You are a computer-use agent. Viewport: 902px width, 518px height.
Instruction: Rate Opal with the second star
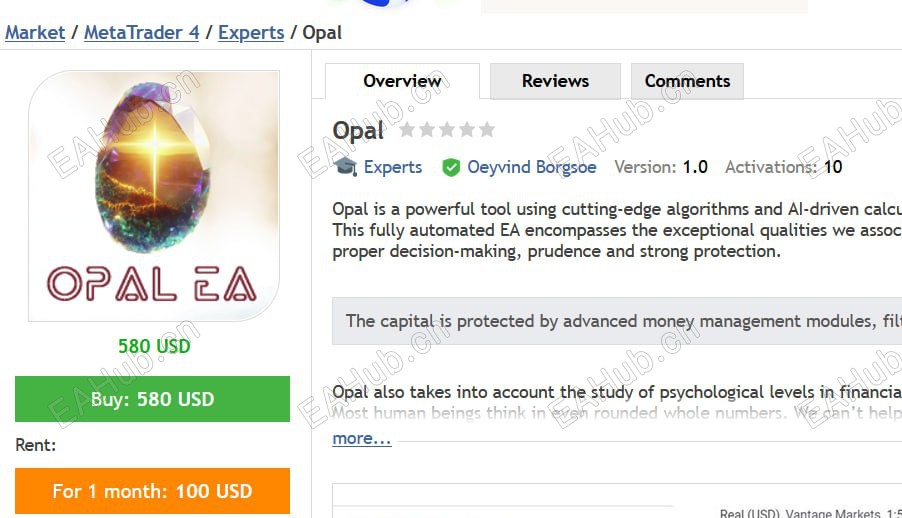click(427, 130)
